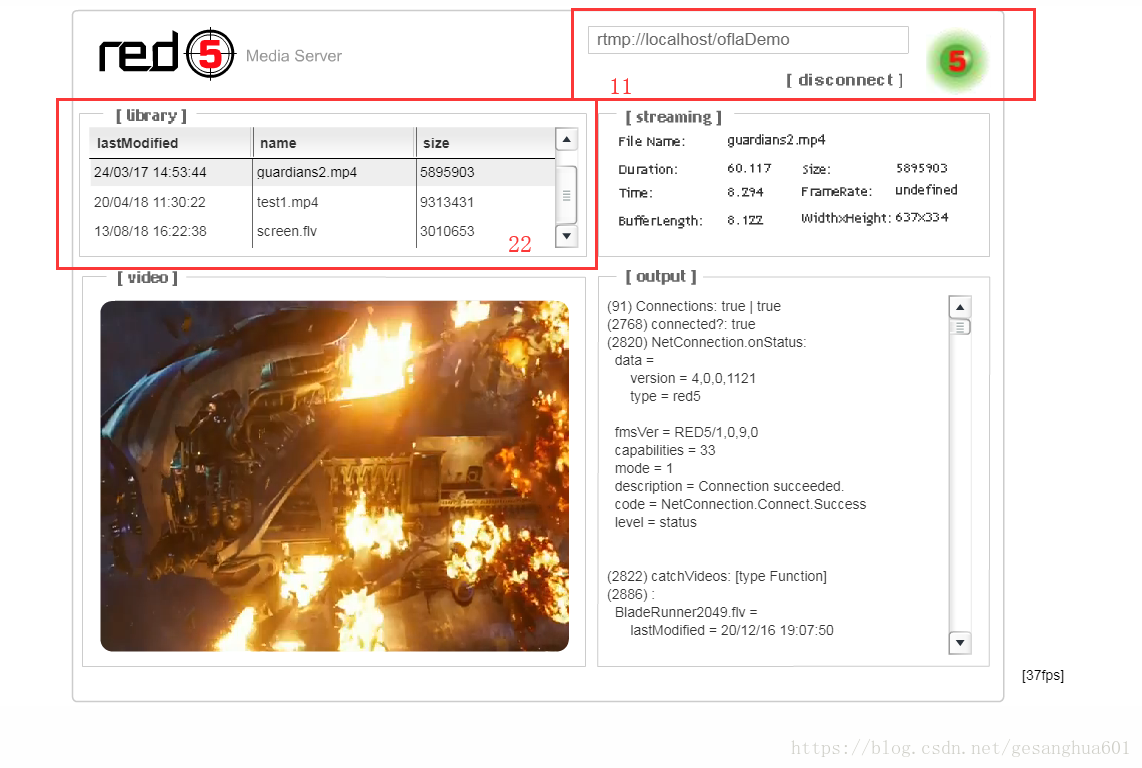This screenshot has height=768, width=1142.
Task: Click the 'version = 4,0,0,1121' output line
Action: point(693,378)
